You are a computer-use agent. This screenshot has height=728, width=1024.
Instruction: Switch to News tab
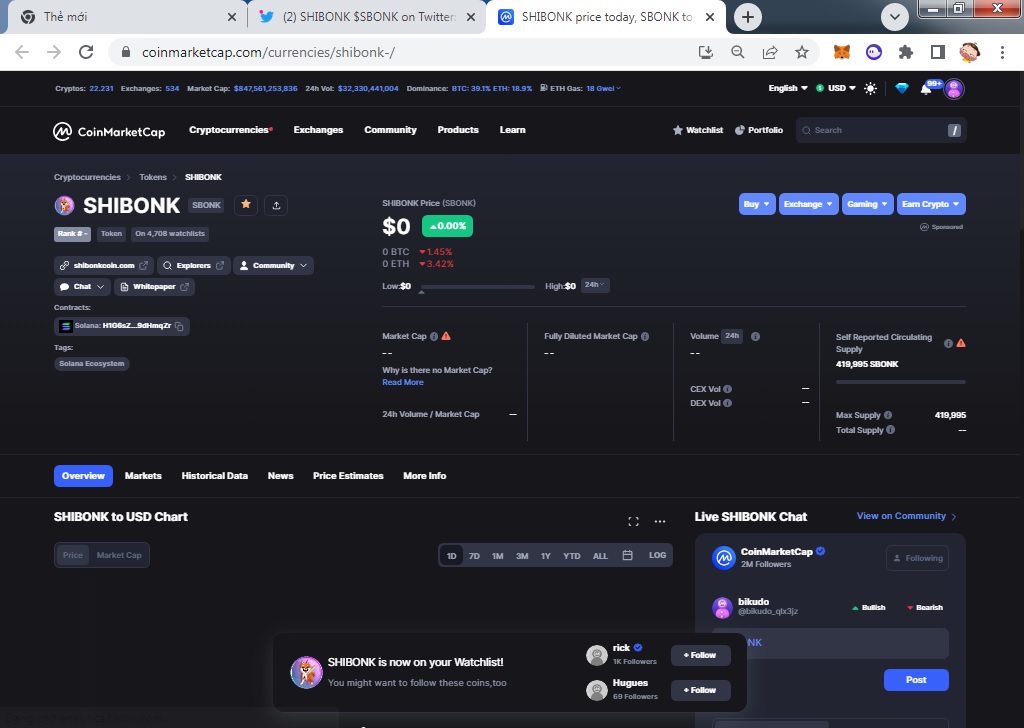[280, 476]
